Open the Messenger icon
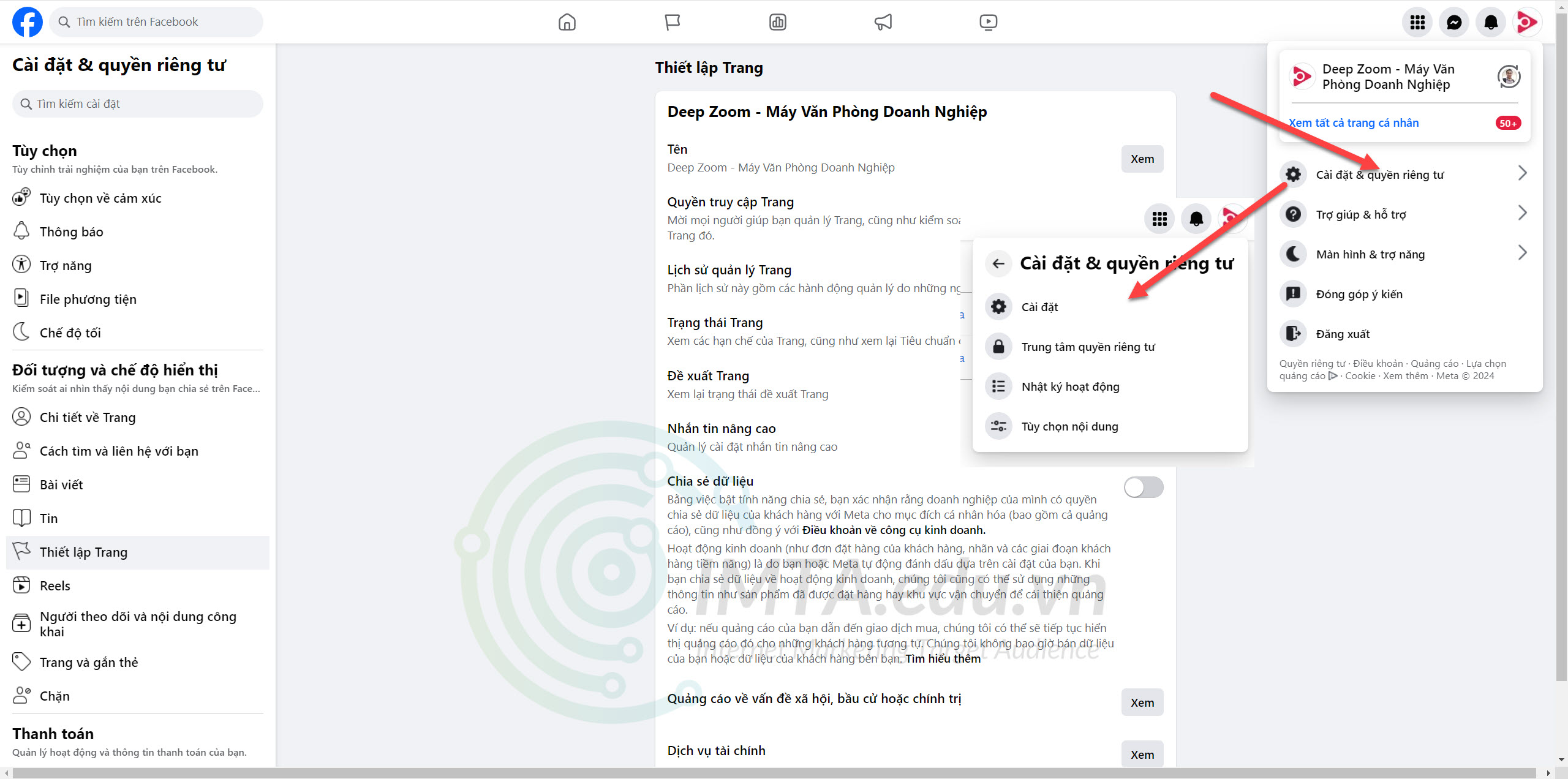The height and width of the screenshot is (779, 1568). 1454,23
